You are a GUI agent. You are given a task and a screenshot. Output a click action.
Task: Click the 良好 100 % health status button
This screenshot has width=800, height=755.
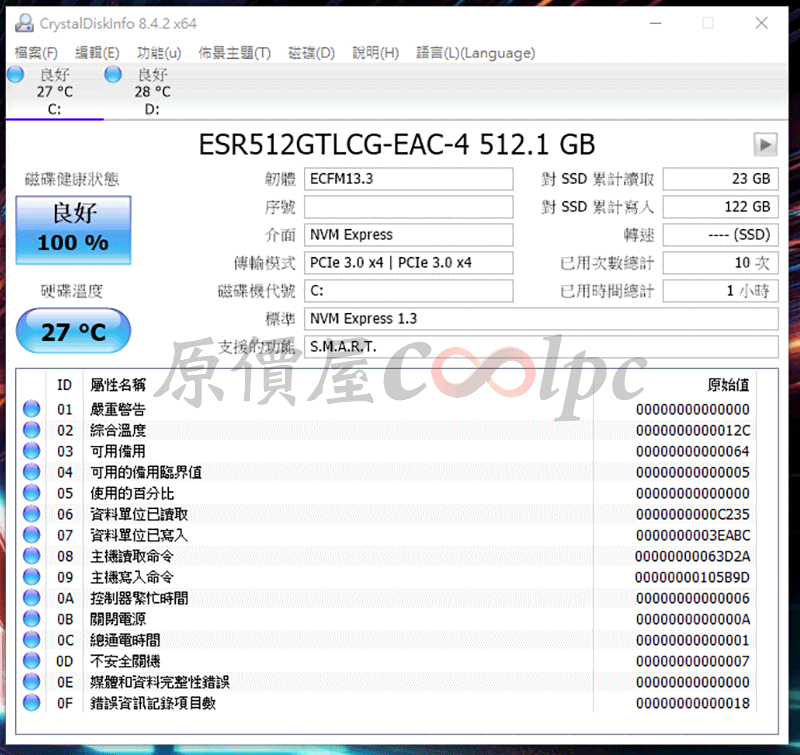click(73, 230)
